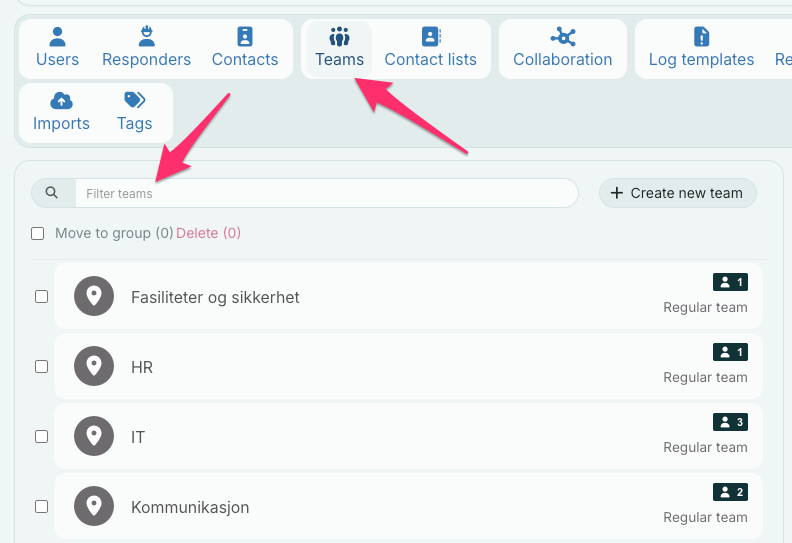The height and width of the screenshot is (543, 792).
Task: Click the Create new team button
Action: pyautogui.click(x=677, y=193)
